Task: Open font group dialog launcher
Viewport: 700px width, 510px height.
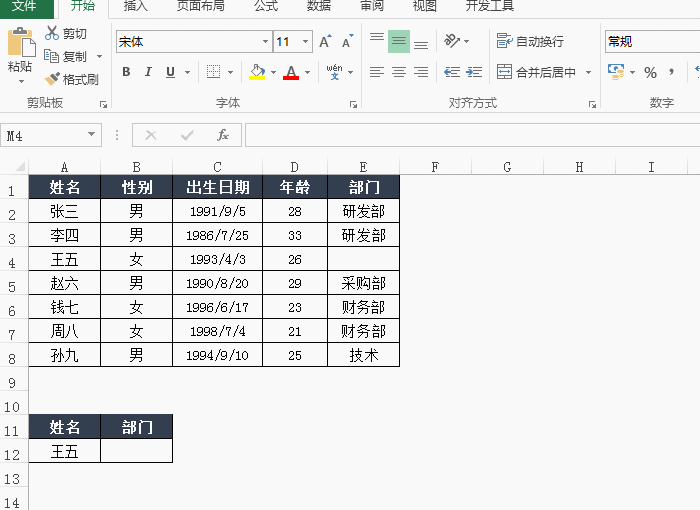Action: tap(353, 105)
